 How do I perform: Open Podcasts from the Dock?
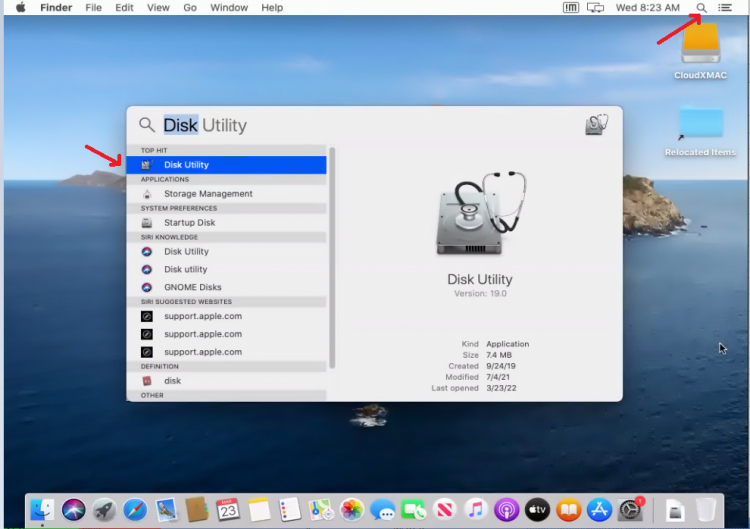tap(507, 509)
